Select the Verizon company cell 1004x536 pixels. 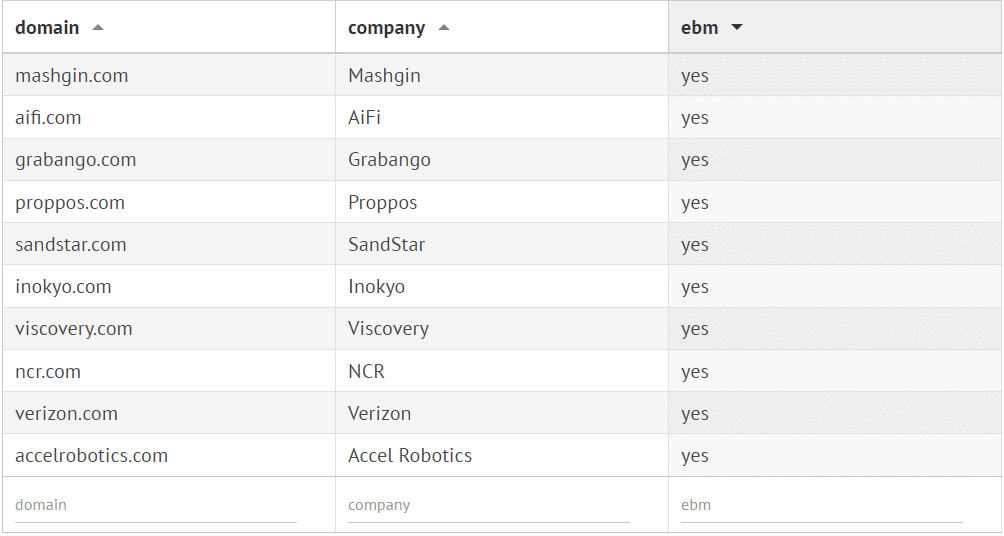coord(379,414)
